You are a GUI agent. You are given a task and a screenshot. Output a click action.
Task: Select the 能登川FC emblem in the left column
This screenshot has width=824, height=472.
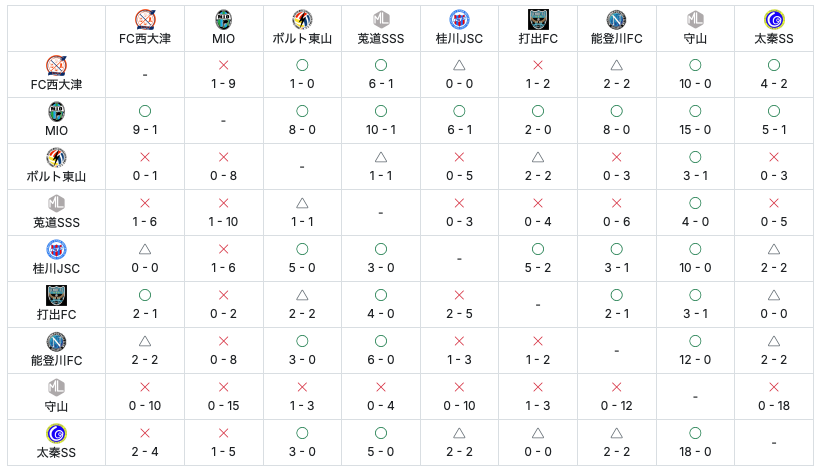[57, 341]
